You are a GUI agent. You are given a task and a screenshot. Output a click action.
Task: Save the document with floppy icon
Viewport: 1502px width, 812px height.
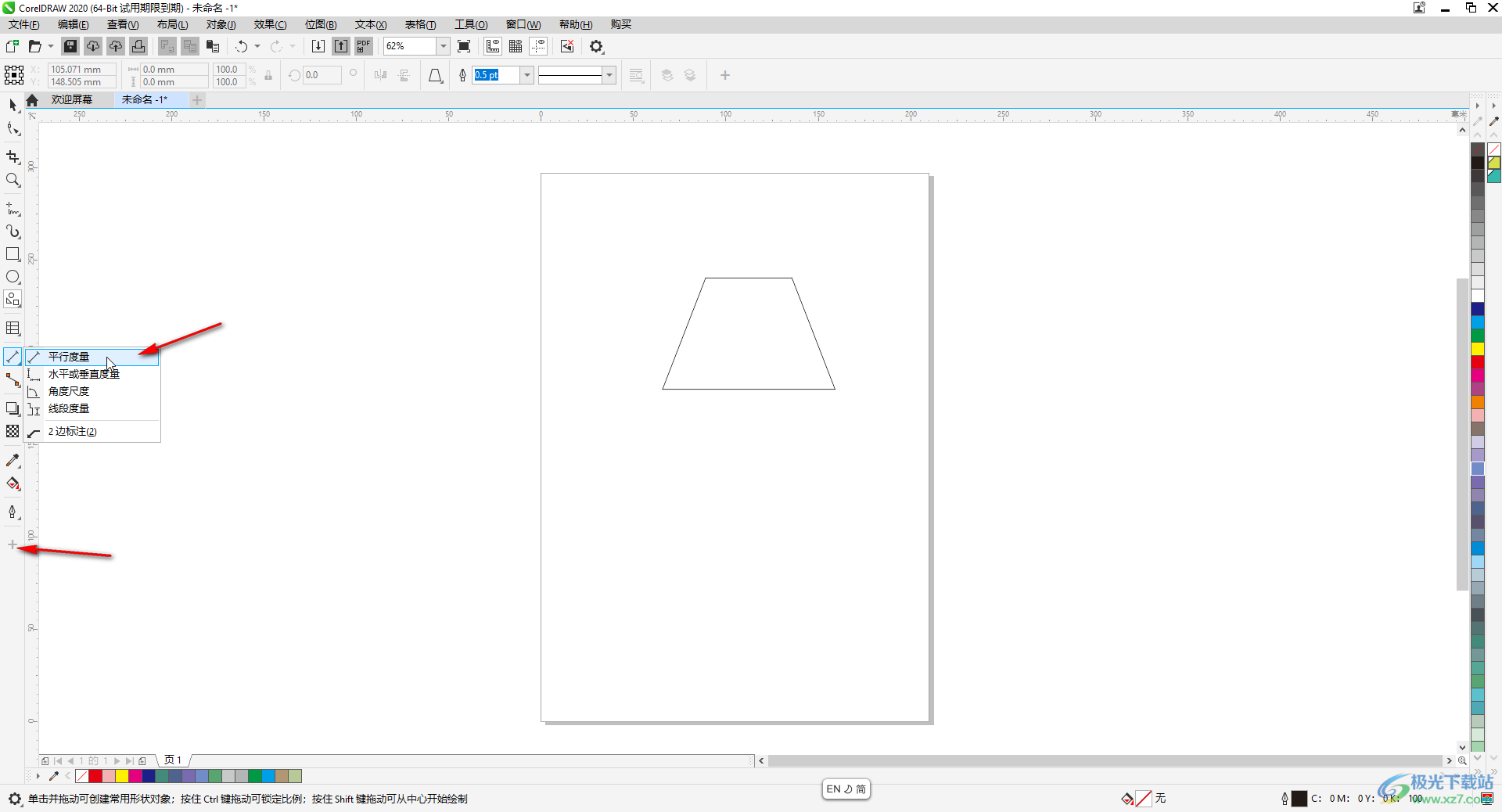pyautogui.click(x=70, y=46)
